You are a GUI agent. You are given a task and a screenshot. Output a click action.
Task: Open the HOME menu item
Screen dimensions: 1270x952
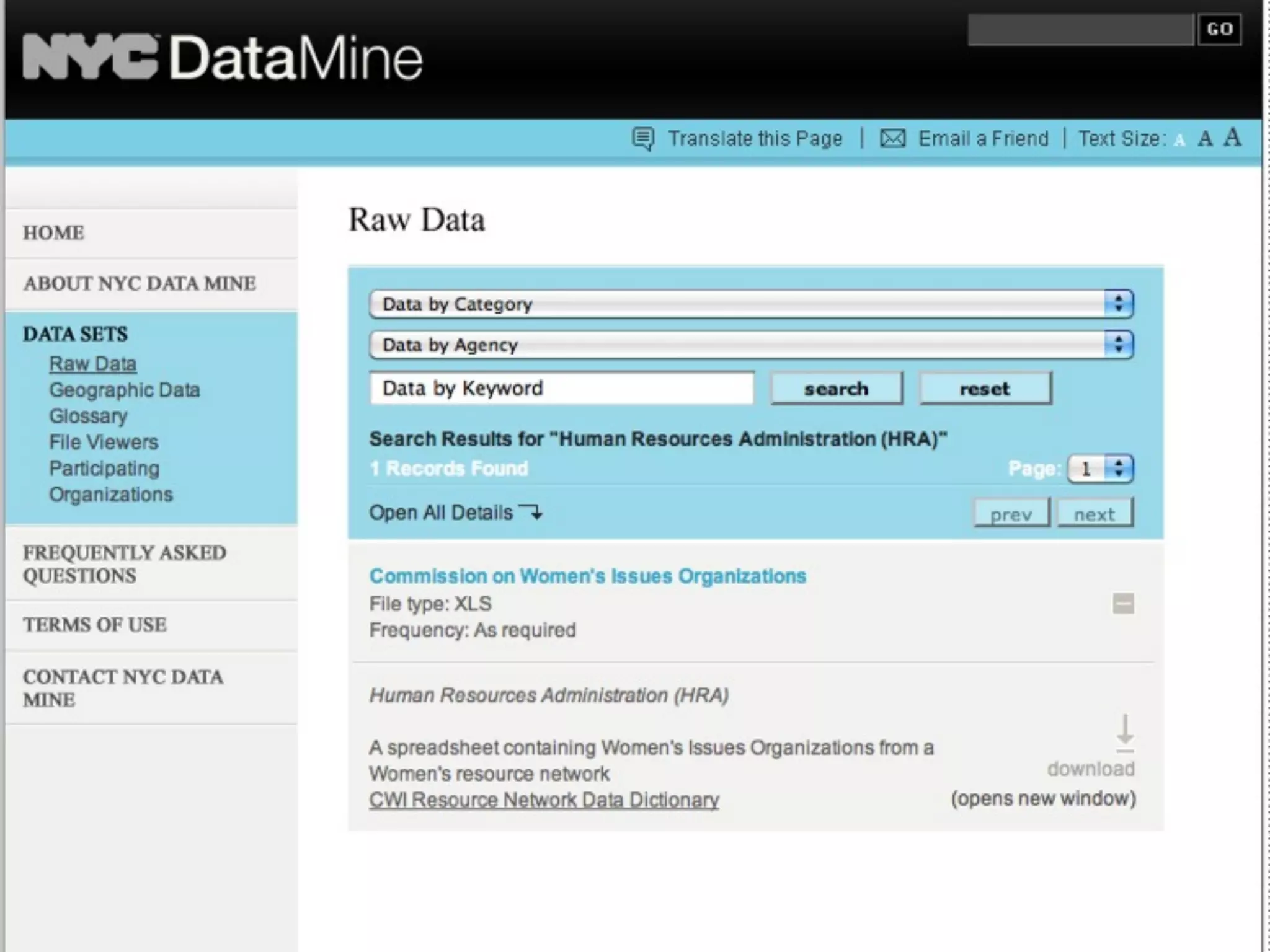tap(54, 233)
